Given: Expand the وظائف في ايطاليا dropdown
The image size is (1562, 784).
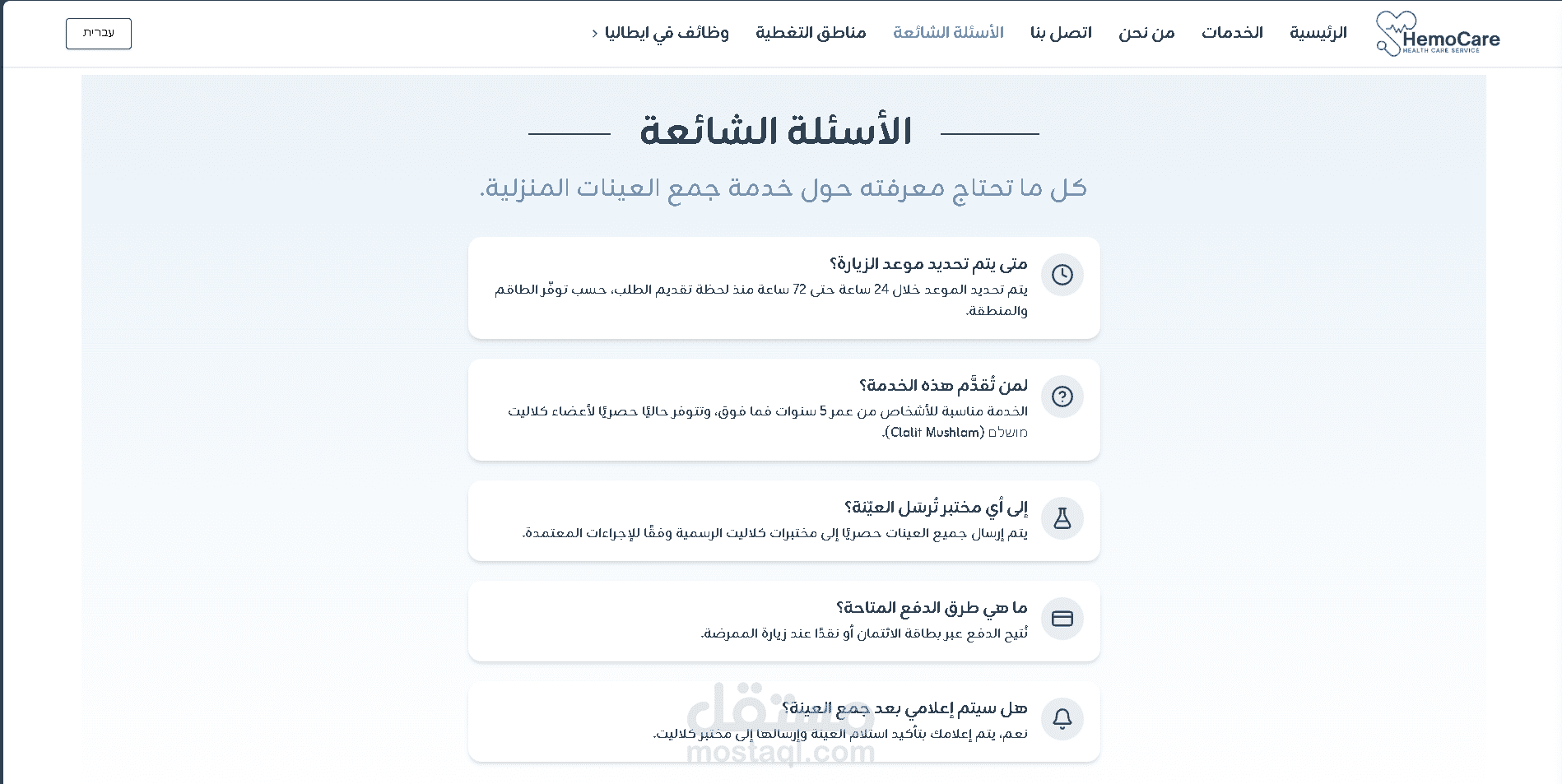Looking at the screenshot, I should tap(661, 33).
